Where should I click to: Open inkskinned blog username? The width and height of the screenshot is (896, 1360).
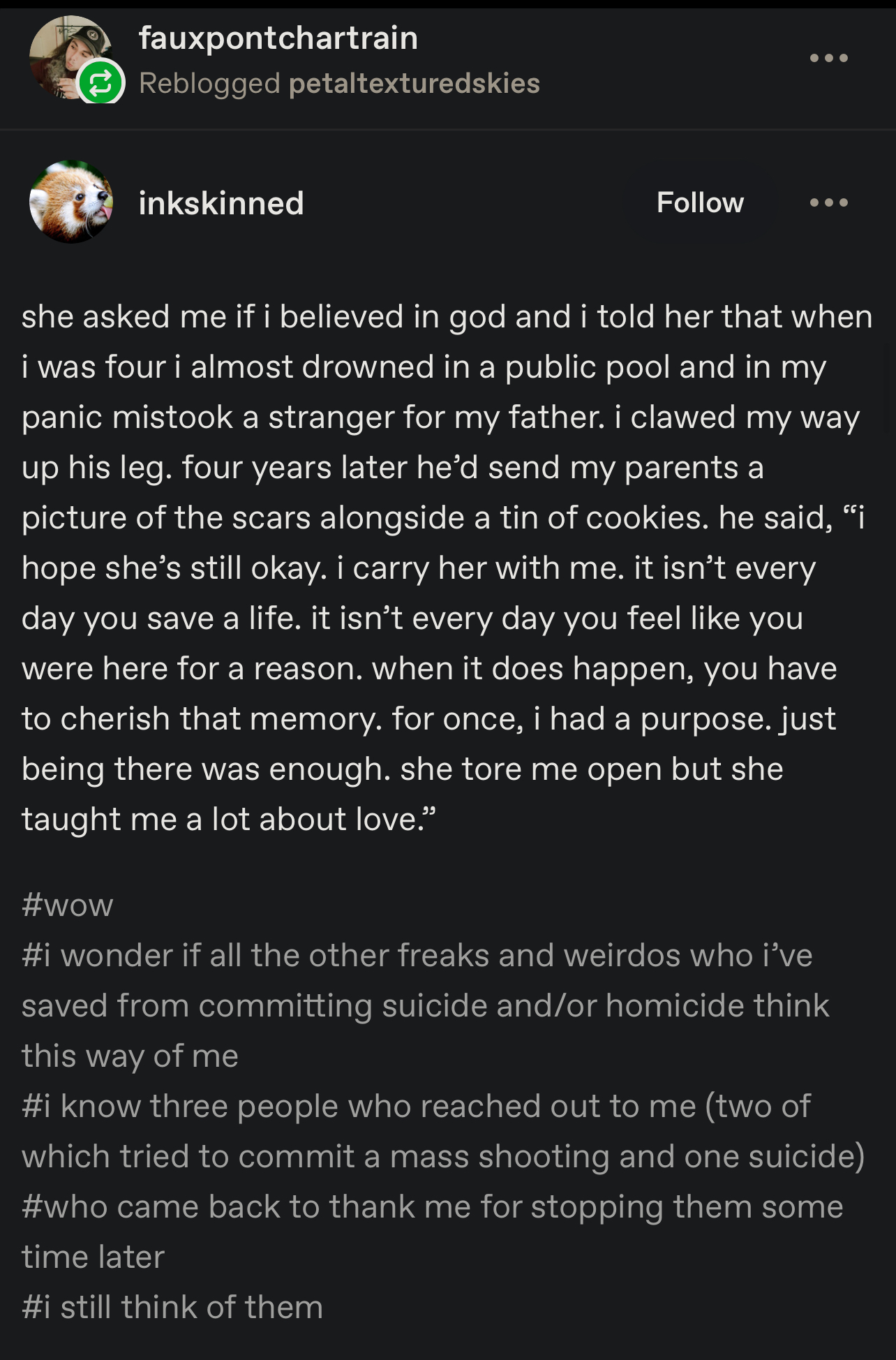[221, 203]
